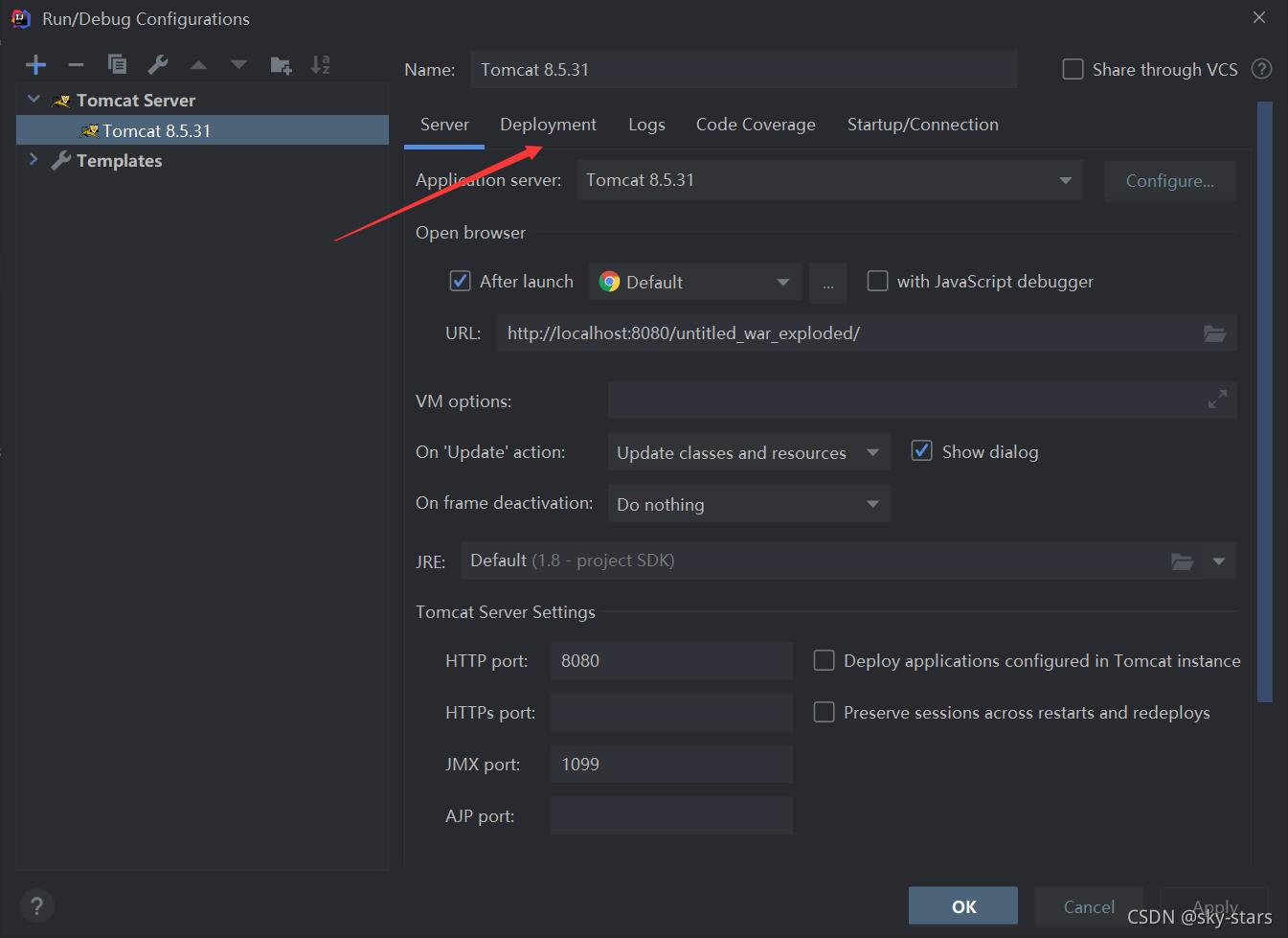Click the OK button
This screenshot has height=938, width=1288.
[963, 906]
